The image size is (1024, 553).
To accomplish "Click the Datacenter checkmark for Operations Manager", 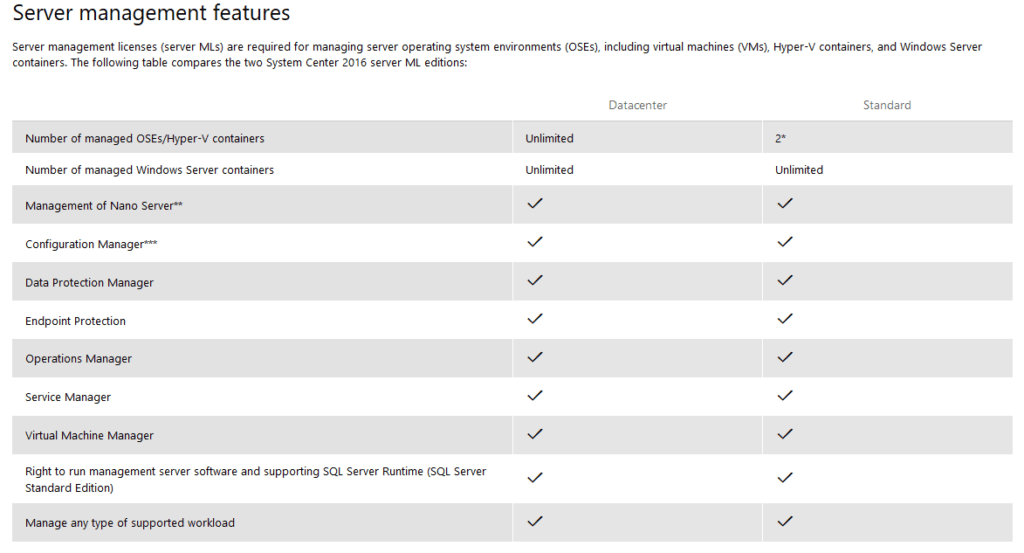I will pos(535,357).
